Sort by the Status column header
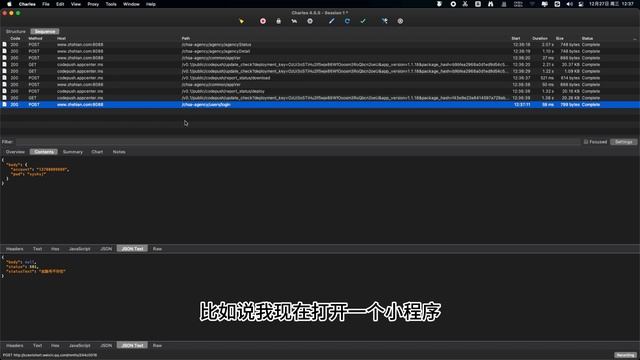Image resolution: width=640 pixels, height=360 pixels. pos(587,38)
